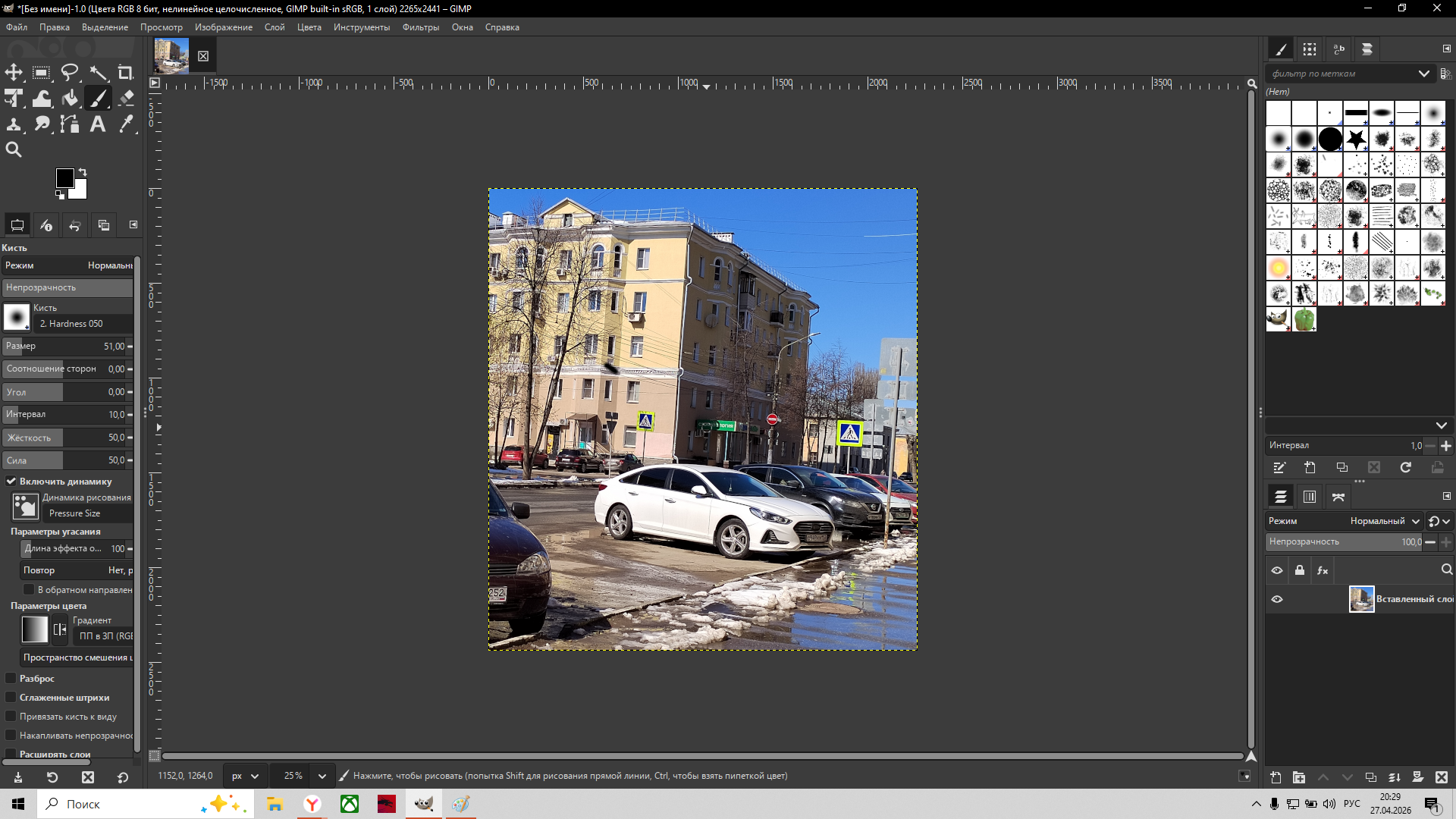Choose the Eraser tool
1456x819 pixels.
point(126,99)
